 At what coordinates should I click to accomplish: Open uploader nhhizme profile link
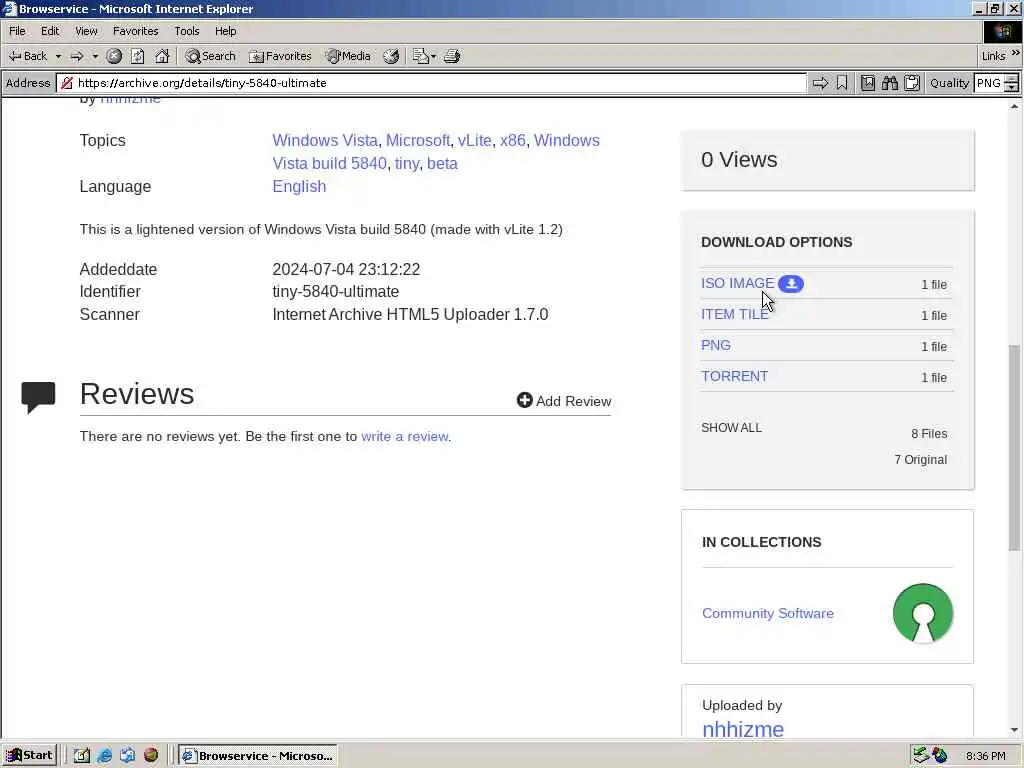point(743,729)
